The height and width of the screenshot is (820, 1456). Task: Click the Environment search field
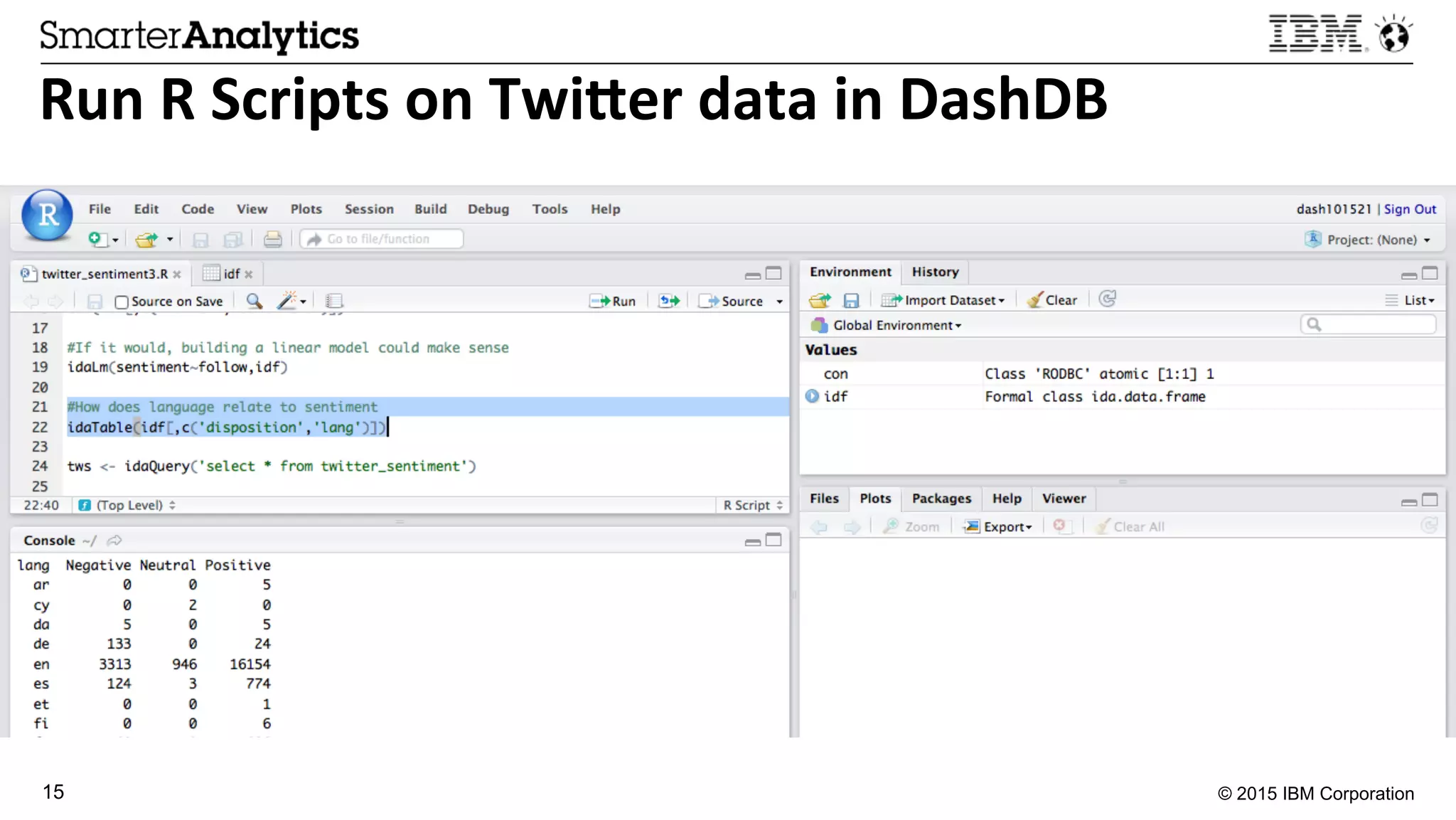pyautogui.click(x=1368, y=325)
